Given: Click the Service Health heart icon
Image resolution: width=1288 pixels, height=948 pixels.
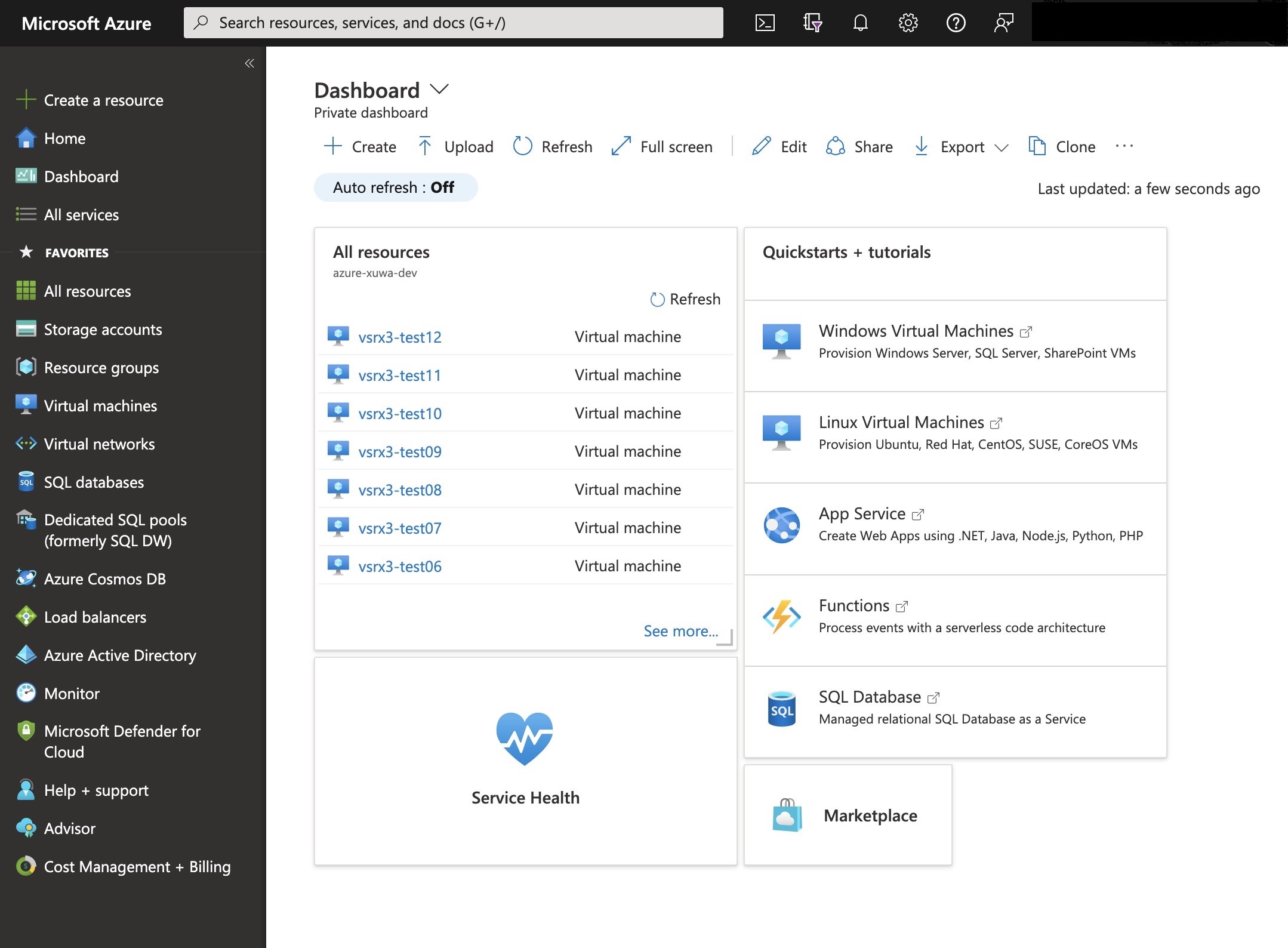Looking at the screenshot, I should (x=525, y=738).
